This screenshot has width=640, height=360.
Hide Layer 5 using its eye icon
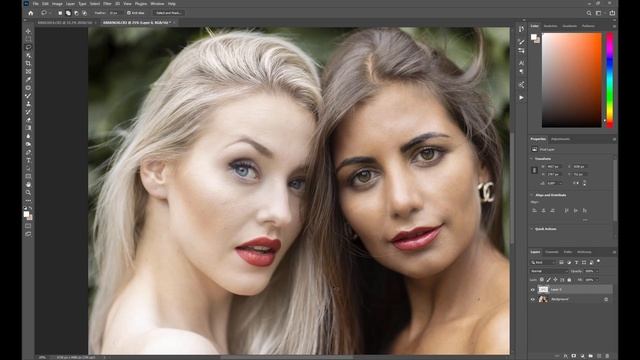pyautogui.click(x=533, y=290)
